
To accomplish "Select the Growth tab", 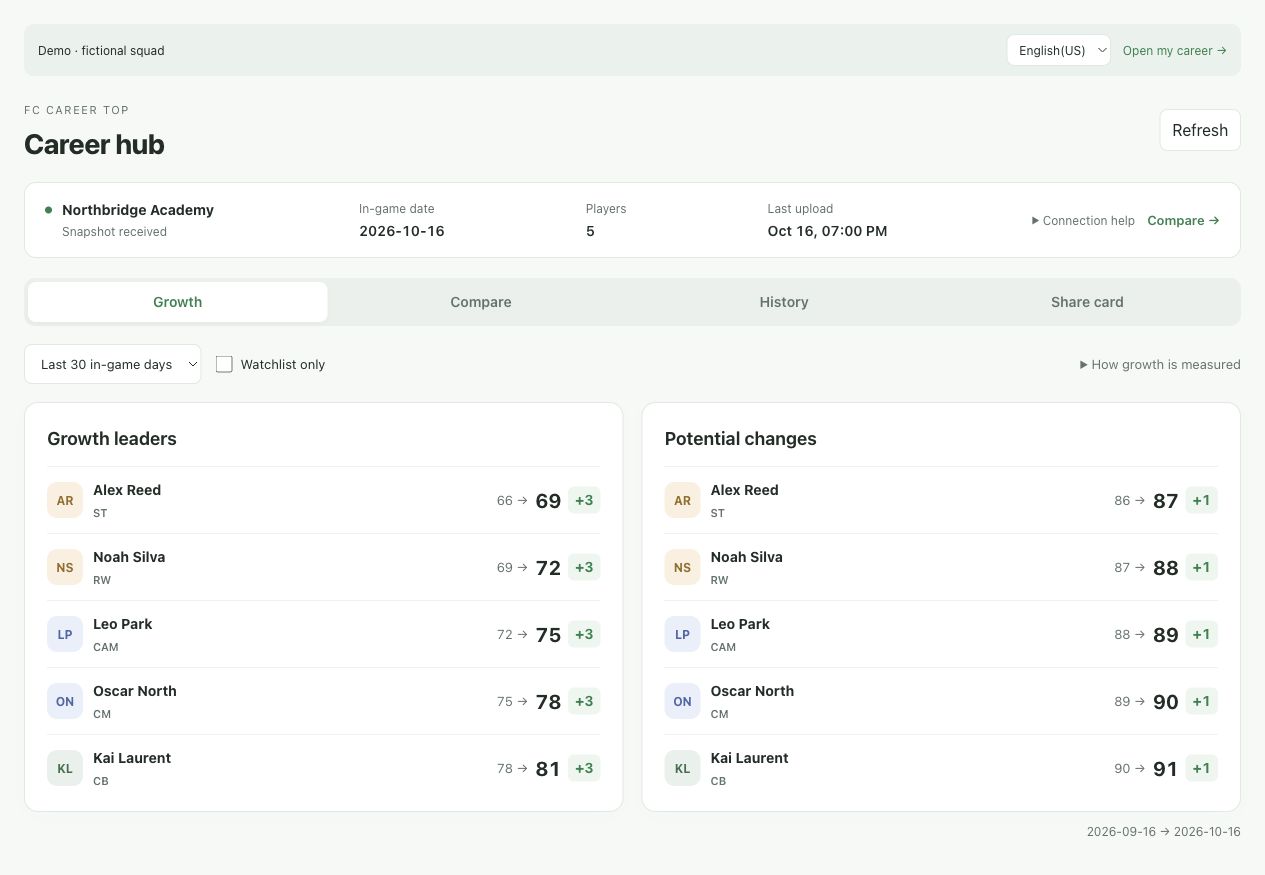I will pyautogui.click(x=178, y=302).
